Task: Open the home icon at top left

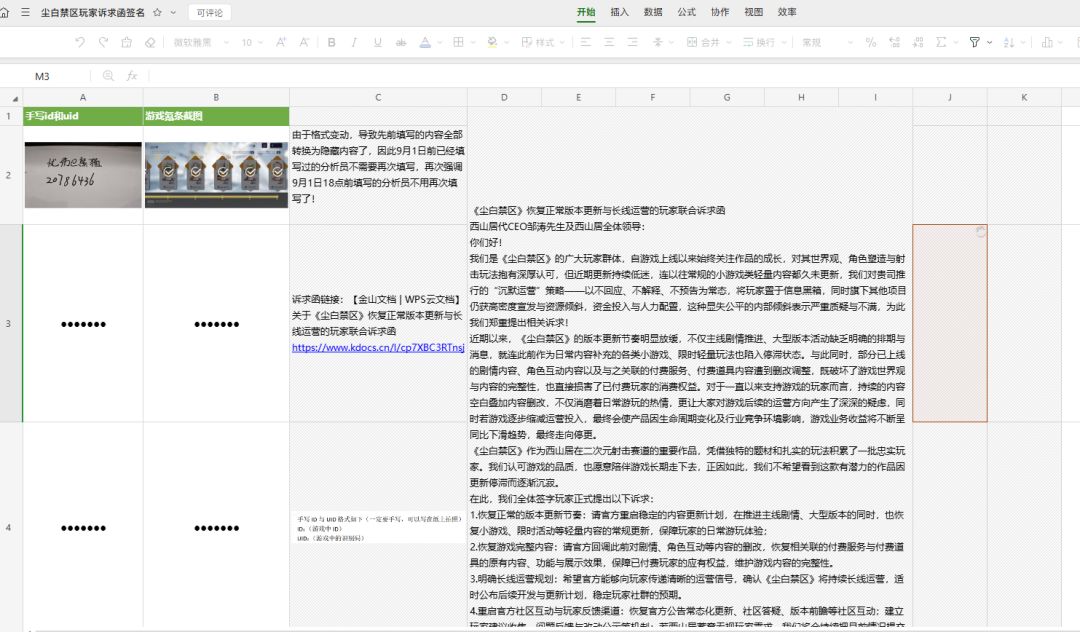Action: pyautogui.click(x=5, y=12)
